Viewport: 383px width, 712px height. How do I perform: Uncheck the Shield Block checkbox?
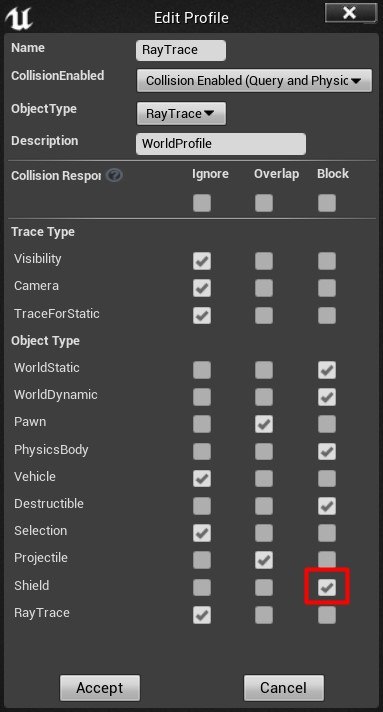[x=327, y=588]
